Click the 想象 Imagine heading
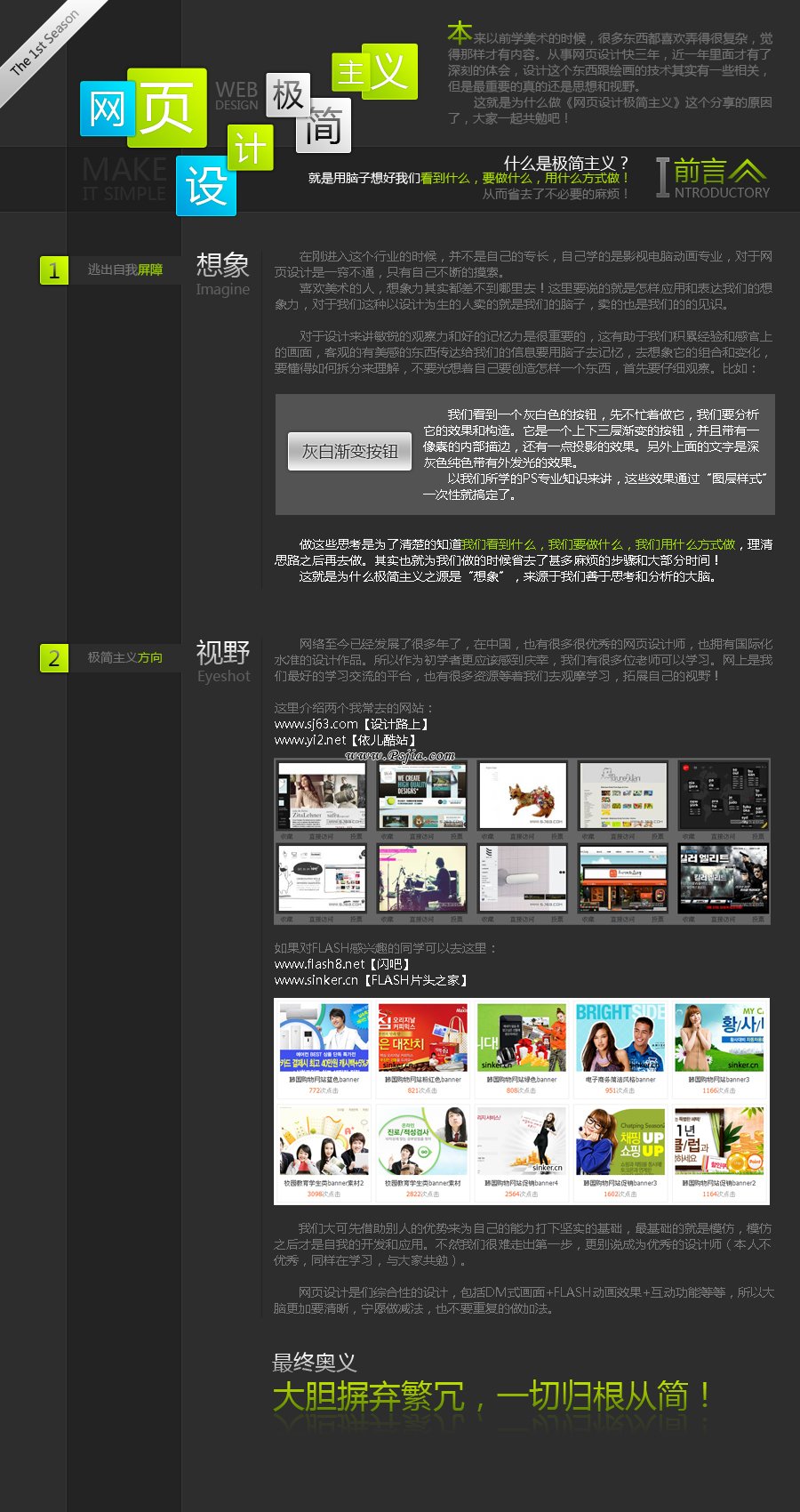The image size is (800, 1512). [223, 274]
